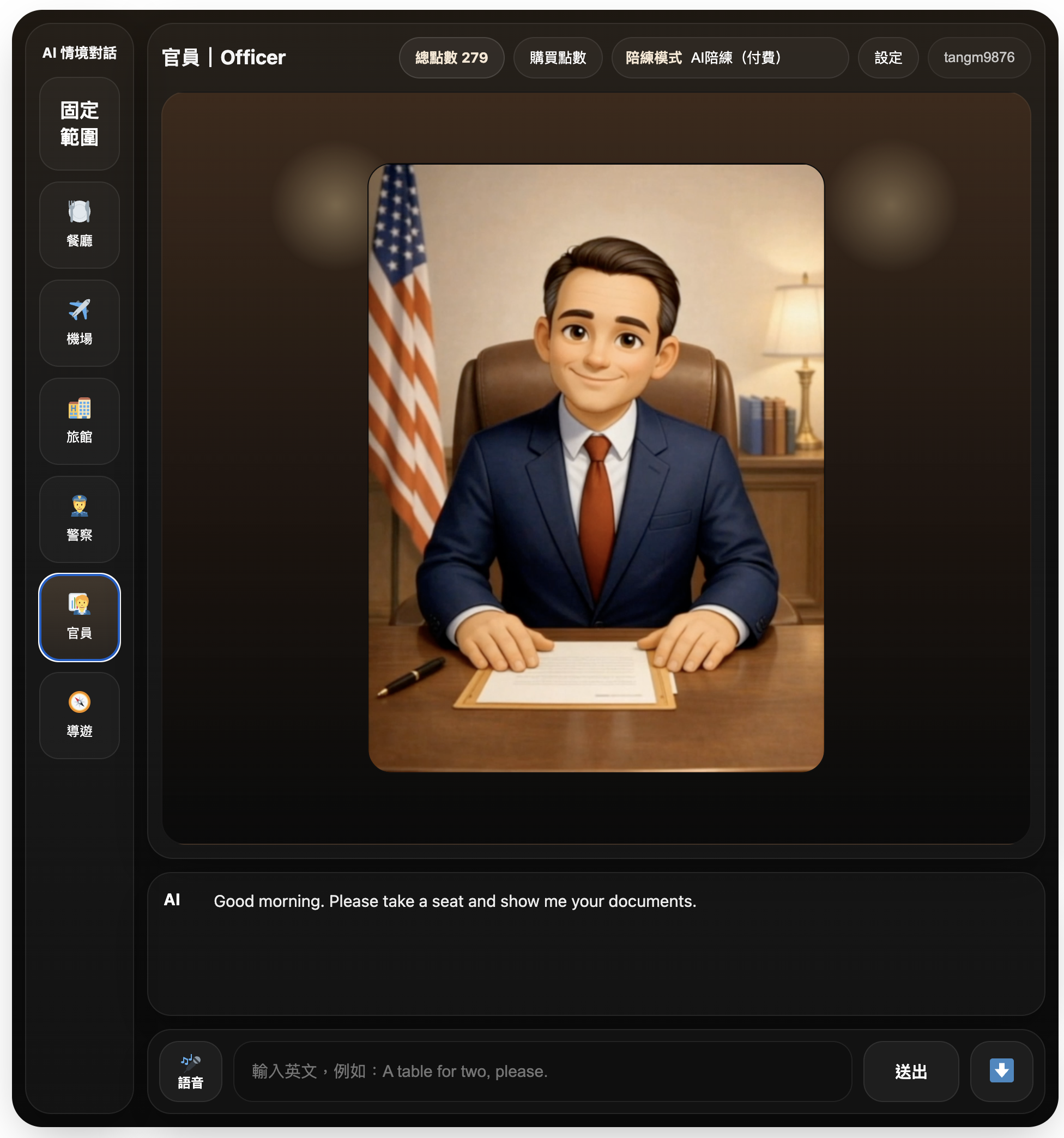Click the 官員 | Officer header title
The width and height of the screenshot is (1064, 1138).
click(223, 58)
